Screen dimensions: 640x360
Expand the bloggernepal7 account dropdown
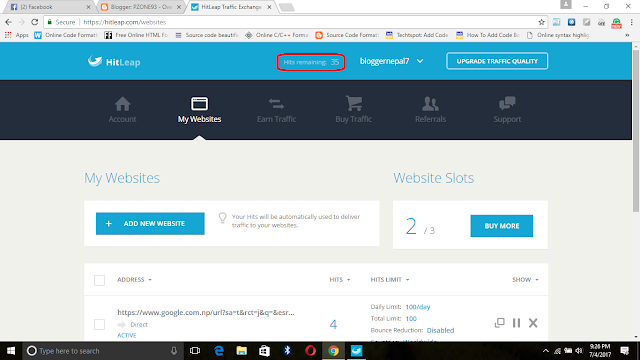391,61
